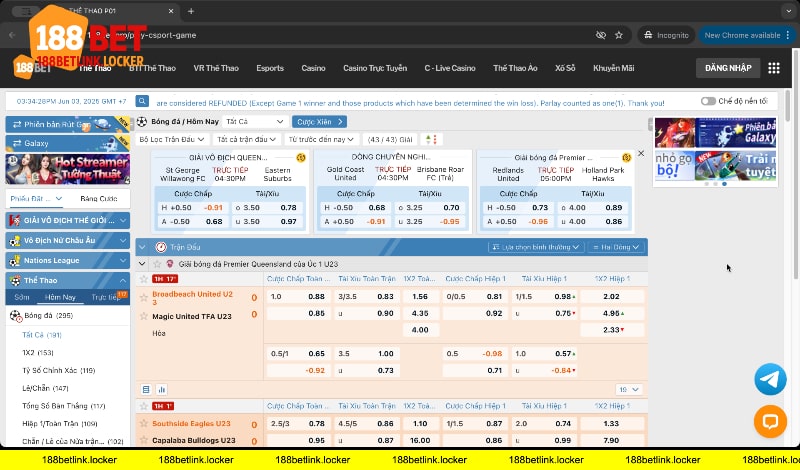The width and height of the screenshot is (800, 470).
Task: Switch to the Galaxy theme banner
Action: [67, 143]
